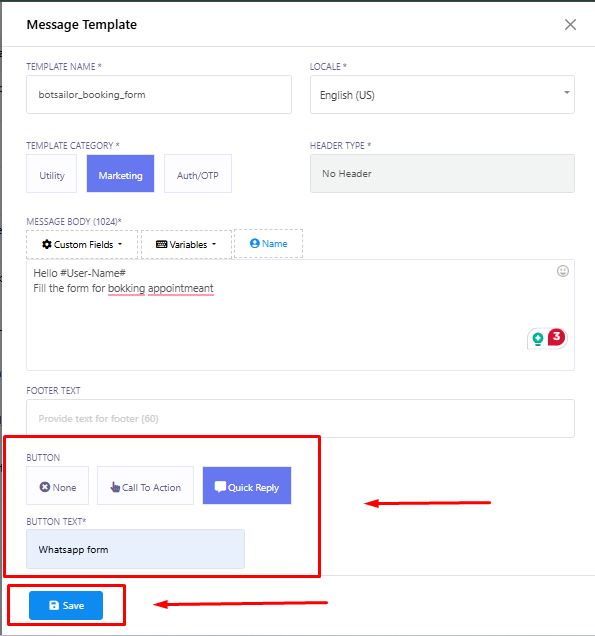Click the keyboard icon on Variables

[x=161, y=244]
